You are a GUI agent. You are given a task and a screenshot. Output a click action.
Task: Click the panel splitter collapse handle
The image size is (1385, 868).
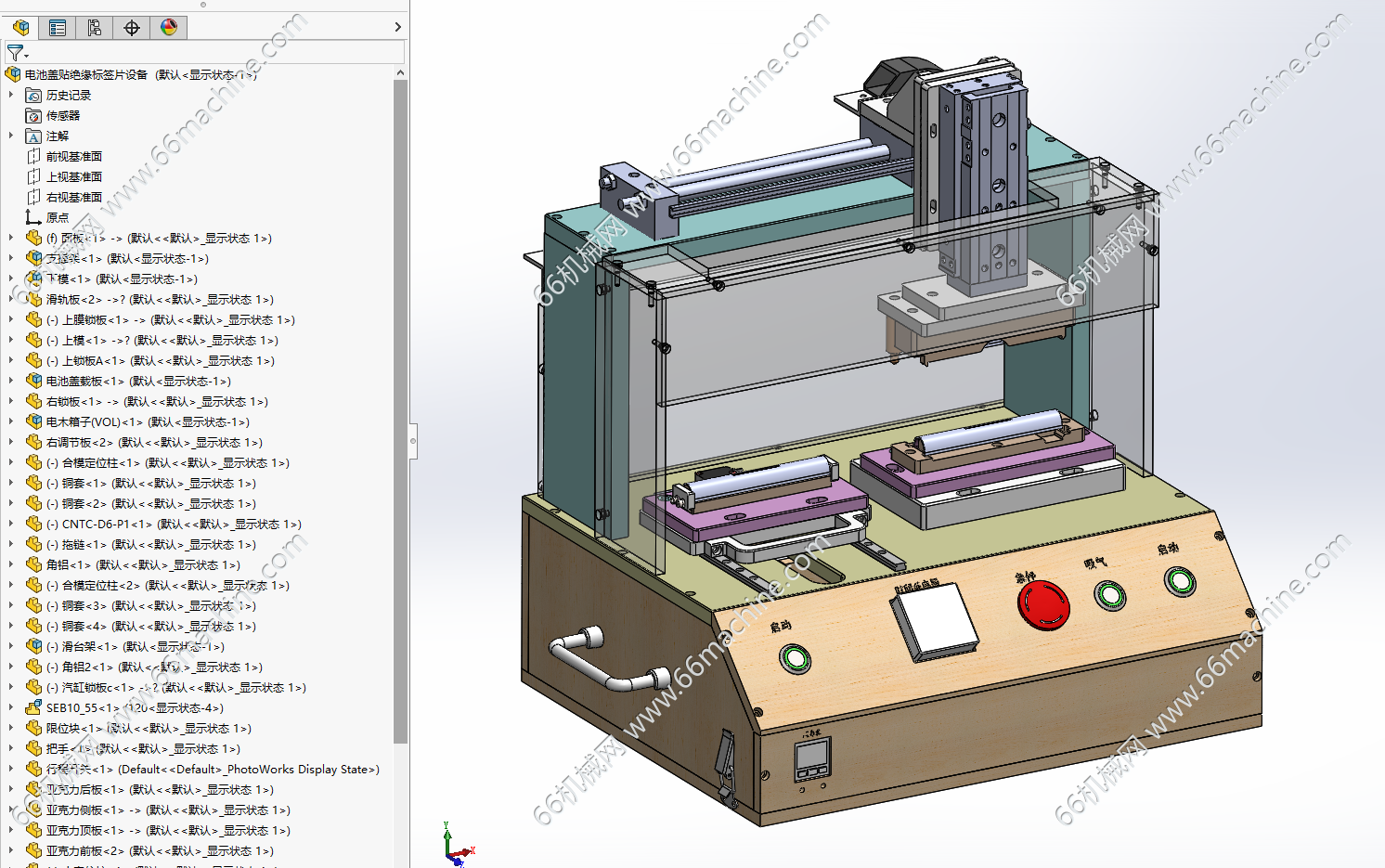(413, 441)
